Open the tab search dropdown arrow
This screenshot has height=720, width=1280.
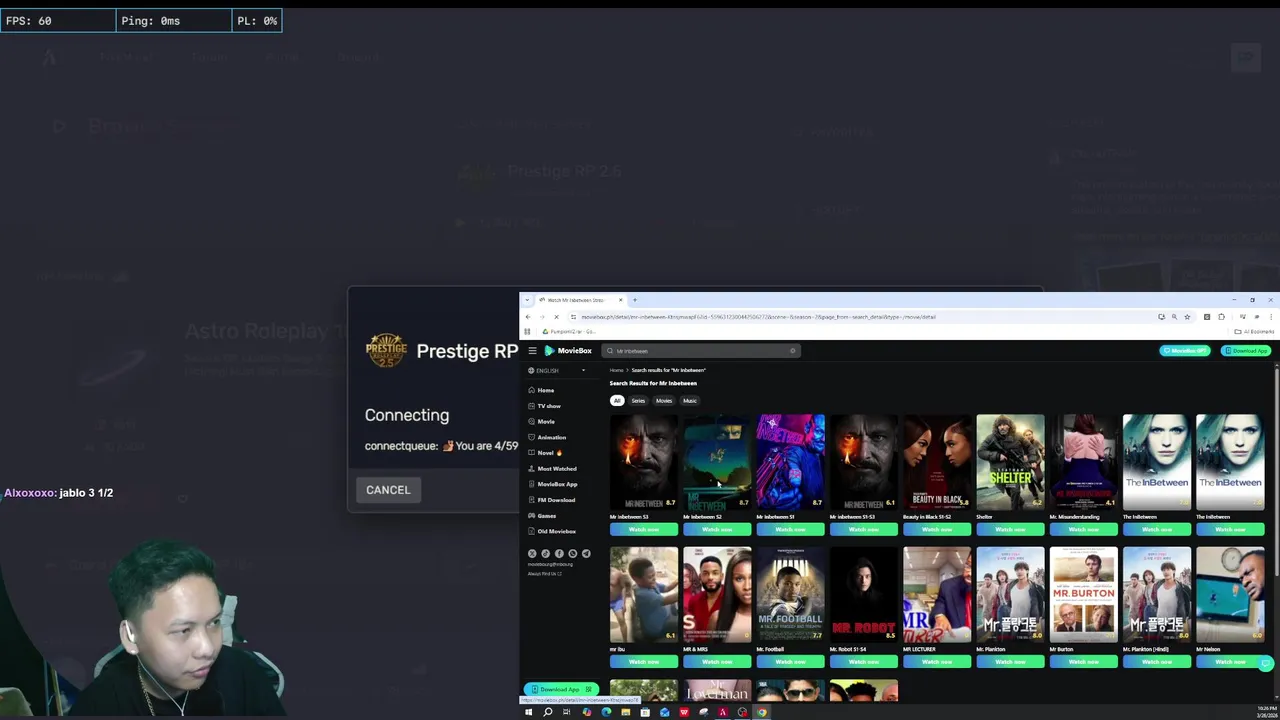pos(527,300)
